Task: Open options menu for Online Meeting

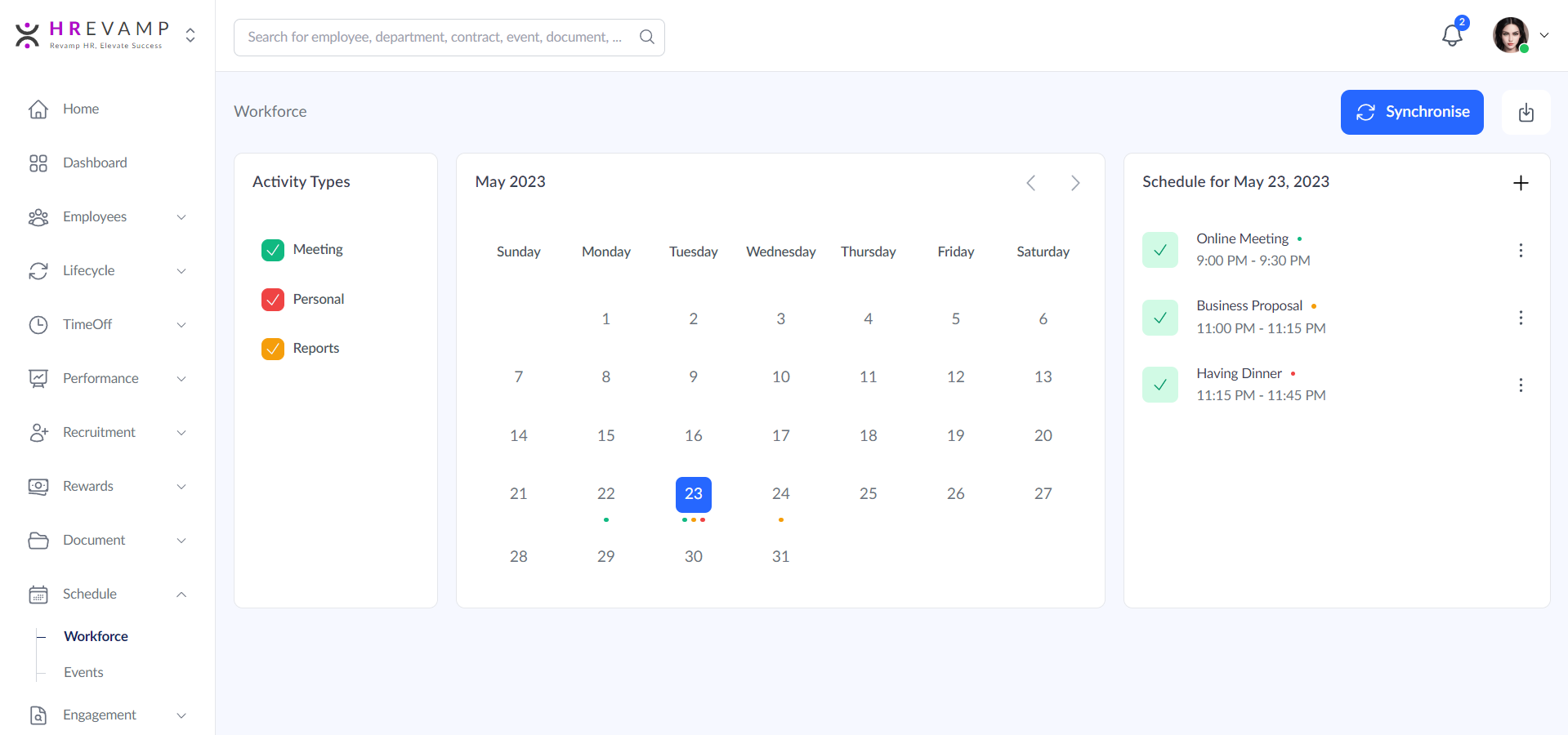Action: pyautogui.click(x=1520, y=251)
